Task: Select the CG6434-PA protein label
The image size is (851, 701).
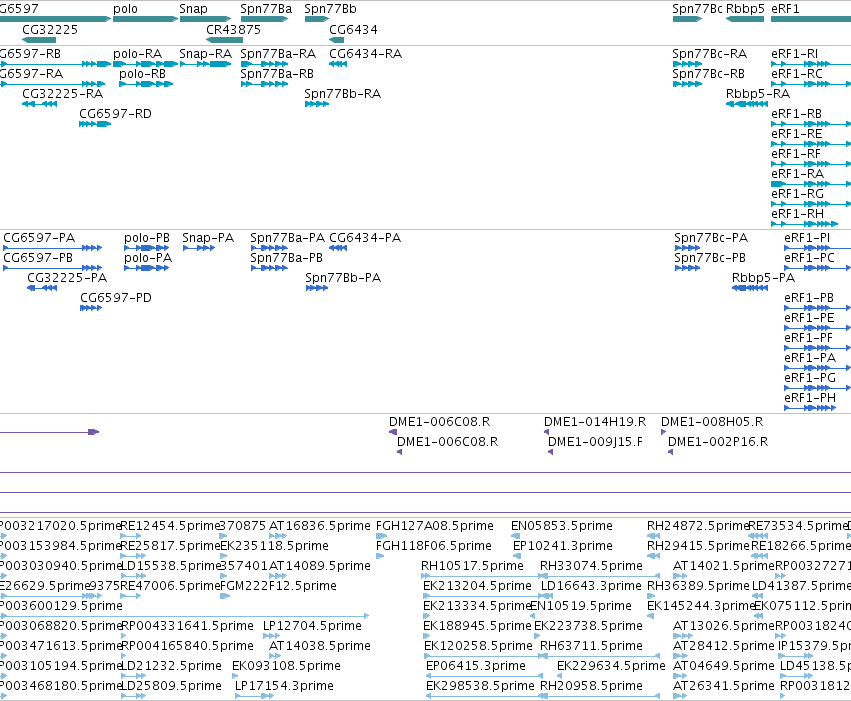Action: [x=365, y=238]
